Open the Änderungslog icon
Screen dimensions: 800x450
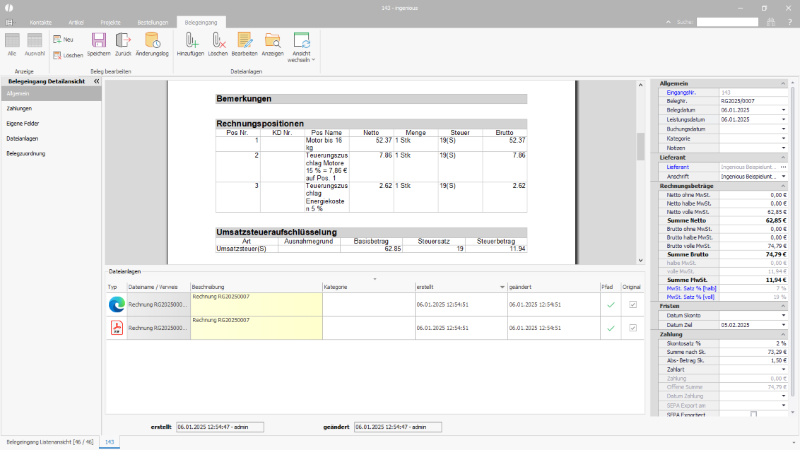152,41
